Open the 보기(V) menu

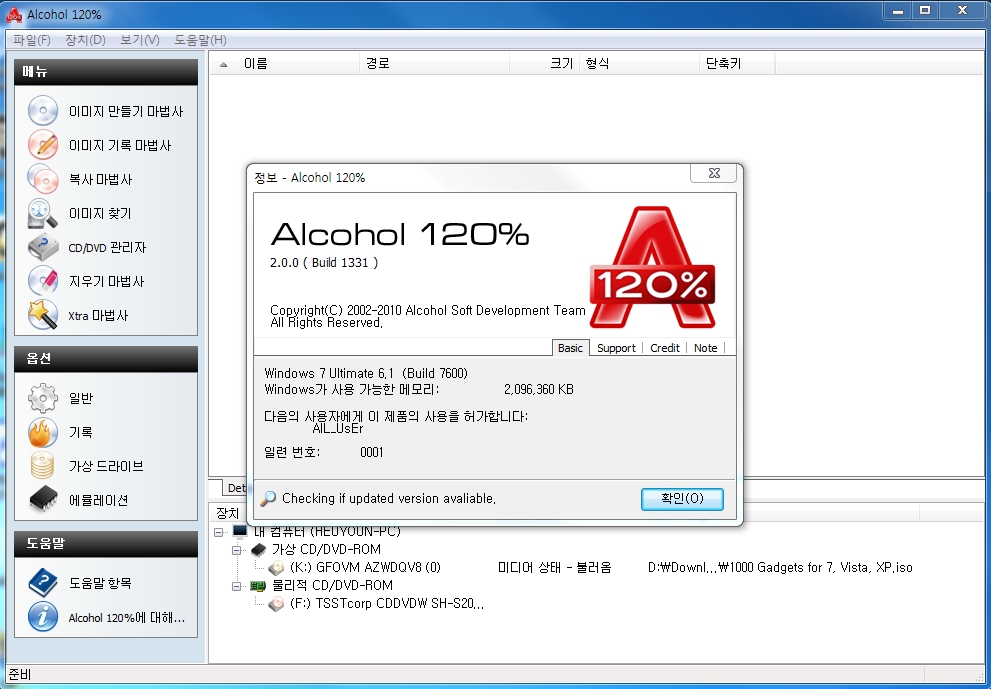(x=140, y=40)
